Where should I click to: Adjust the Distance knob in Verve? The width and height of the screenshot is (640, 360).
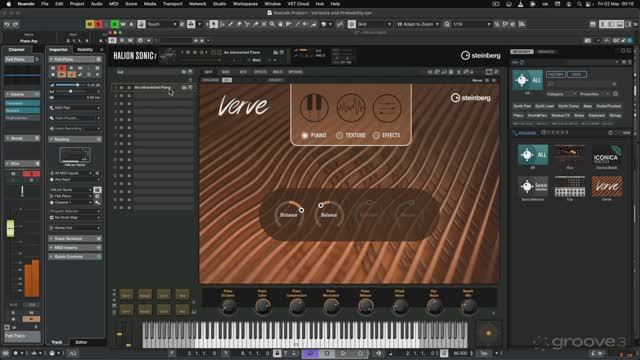coord(289,214)
